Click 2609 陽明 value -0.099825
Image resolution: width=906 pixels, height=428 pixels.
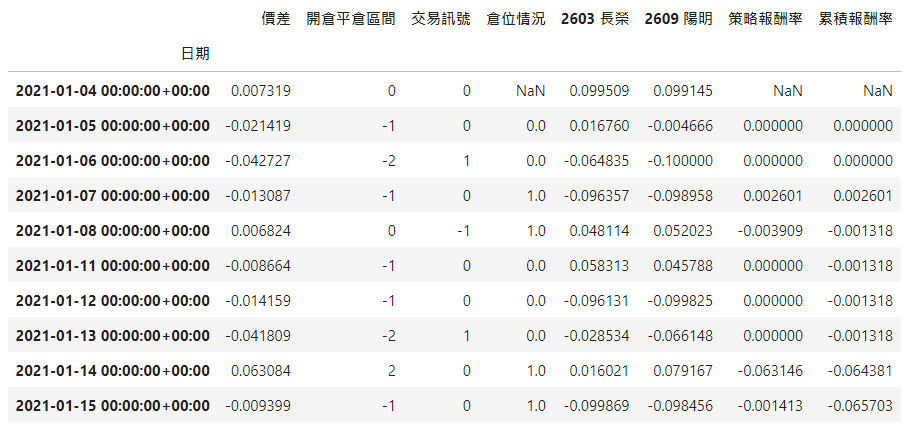(680, 301)
